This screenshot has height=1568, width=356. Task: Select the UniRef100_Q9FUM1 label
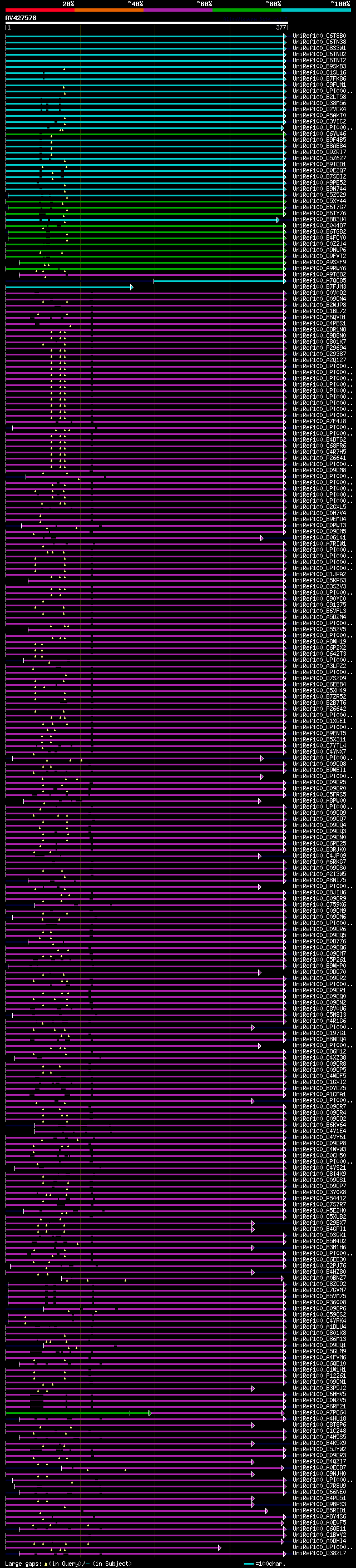pyautogui.click(x=319, y=85)
